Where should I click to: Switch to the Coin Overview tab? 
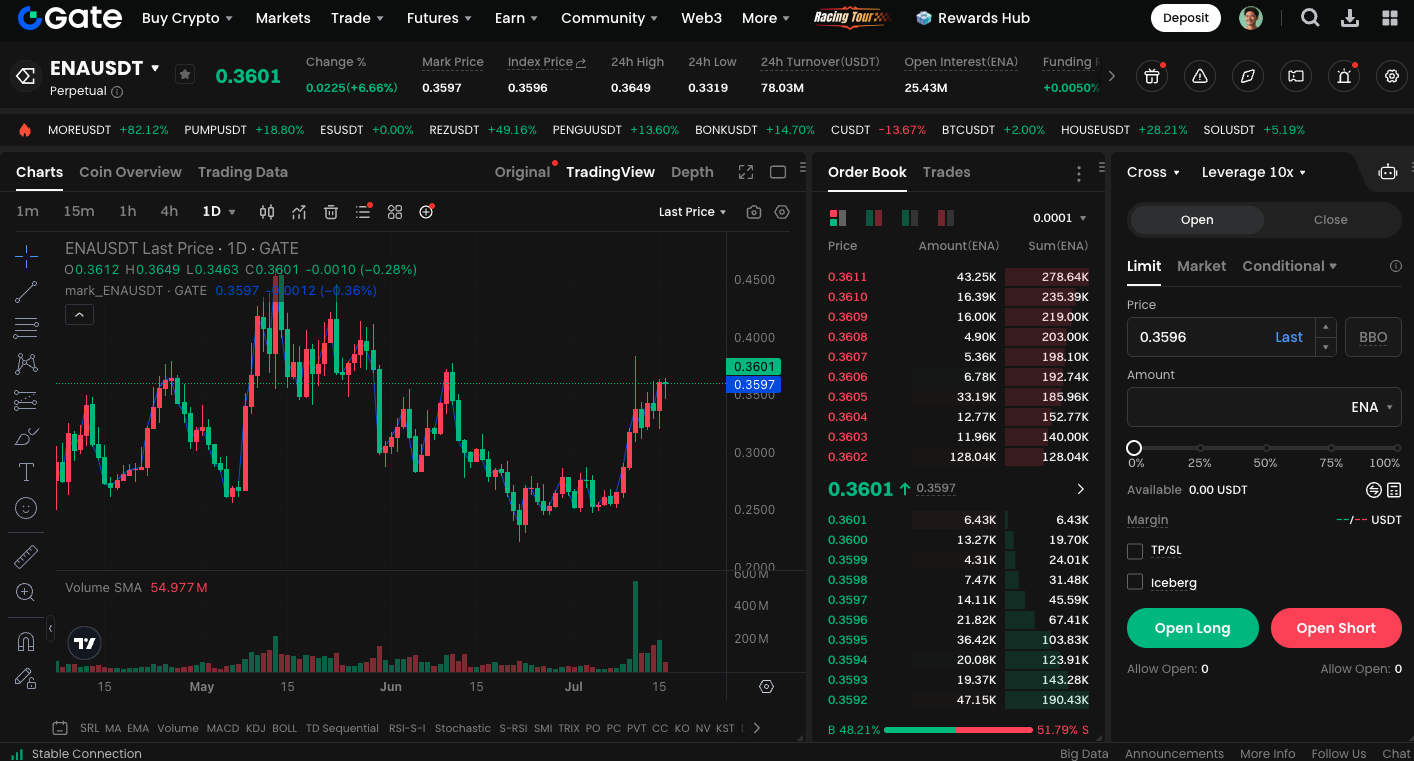(x=130, y=172)
